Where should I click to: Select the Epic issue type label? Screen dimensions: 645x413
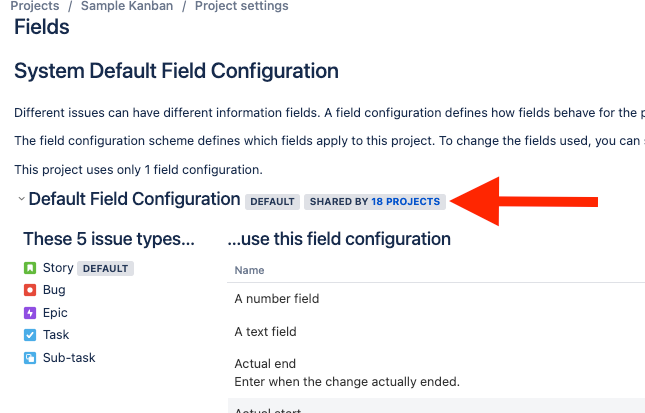pos(55,313)
